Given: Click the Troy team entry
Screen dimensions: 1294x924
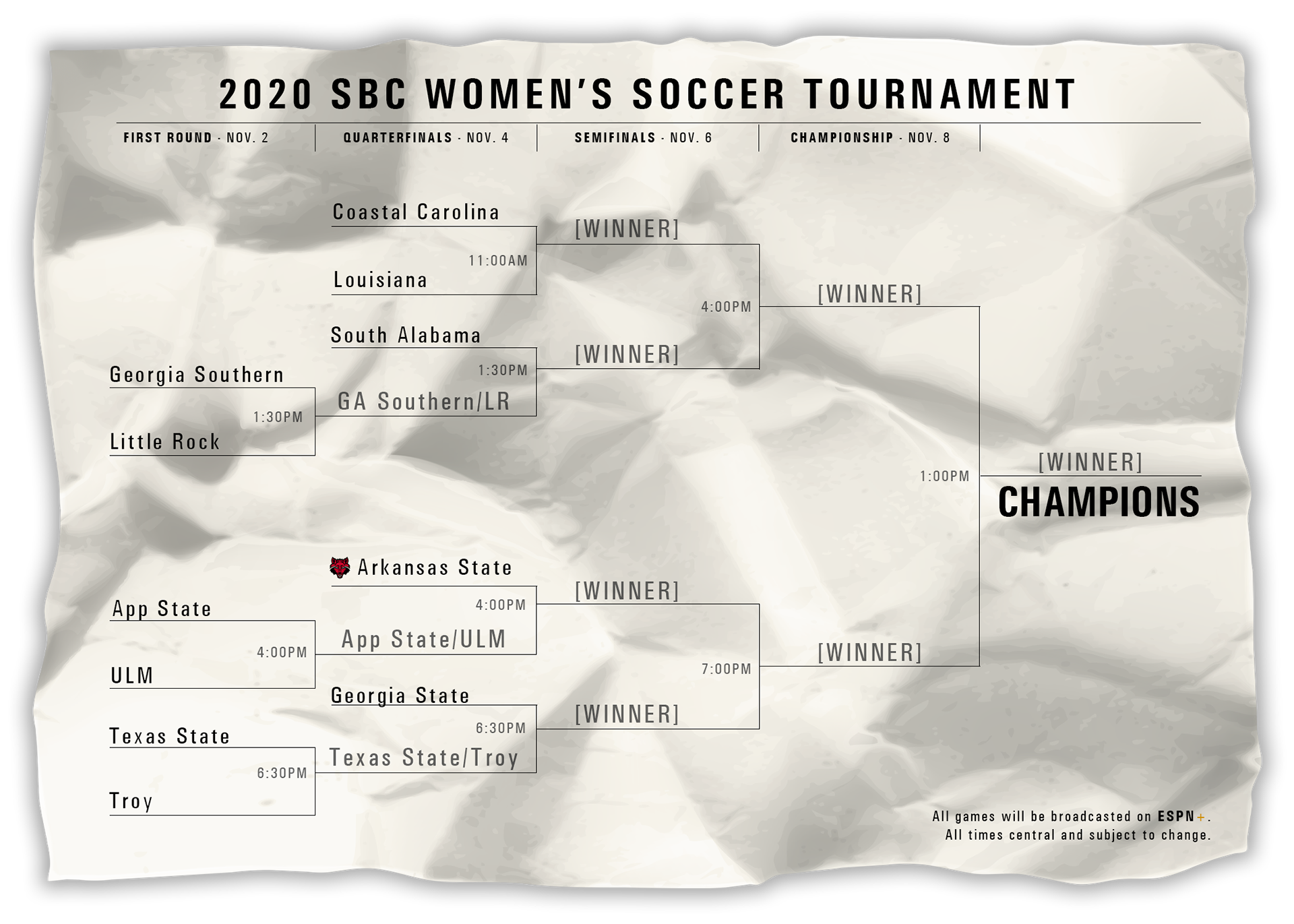Looking at the screenshot, I should pos(131,801).
